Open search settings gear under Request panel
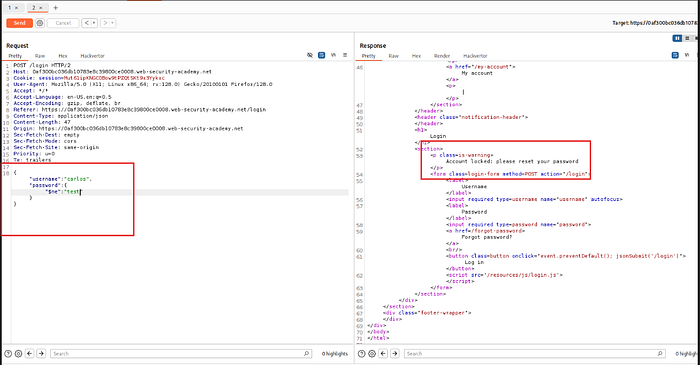 coord(18,353)
